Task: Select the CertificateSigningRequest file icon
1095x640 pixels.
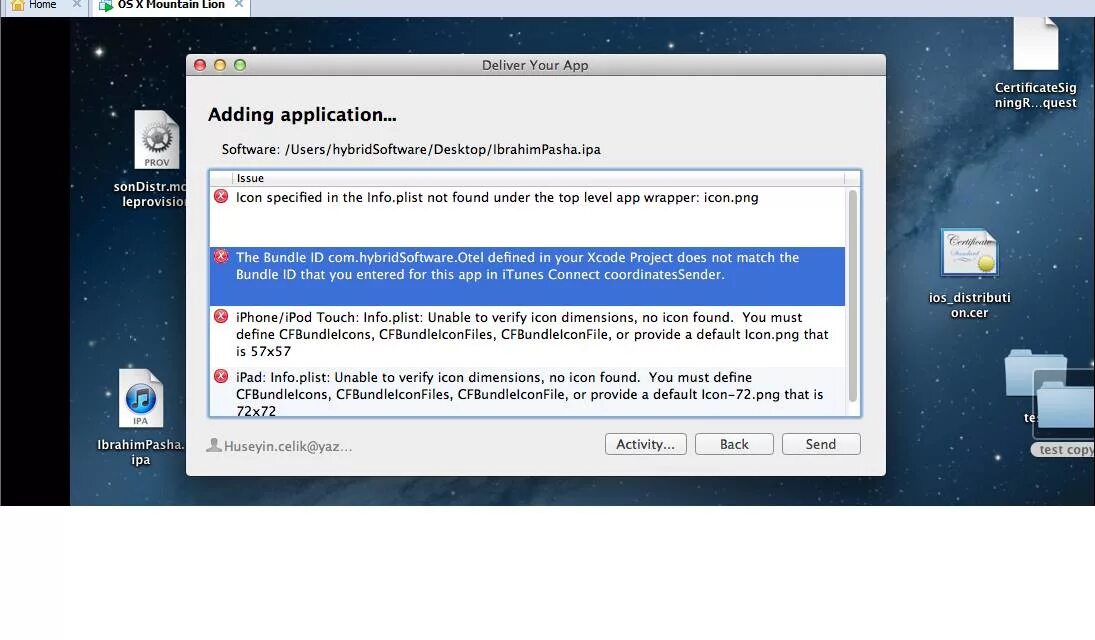Action: tap(1036, 43)
